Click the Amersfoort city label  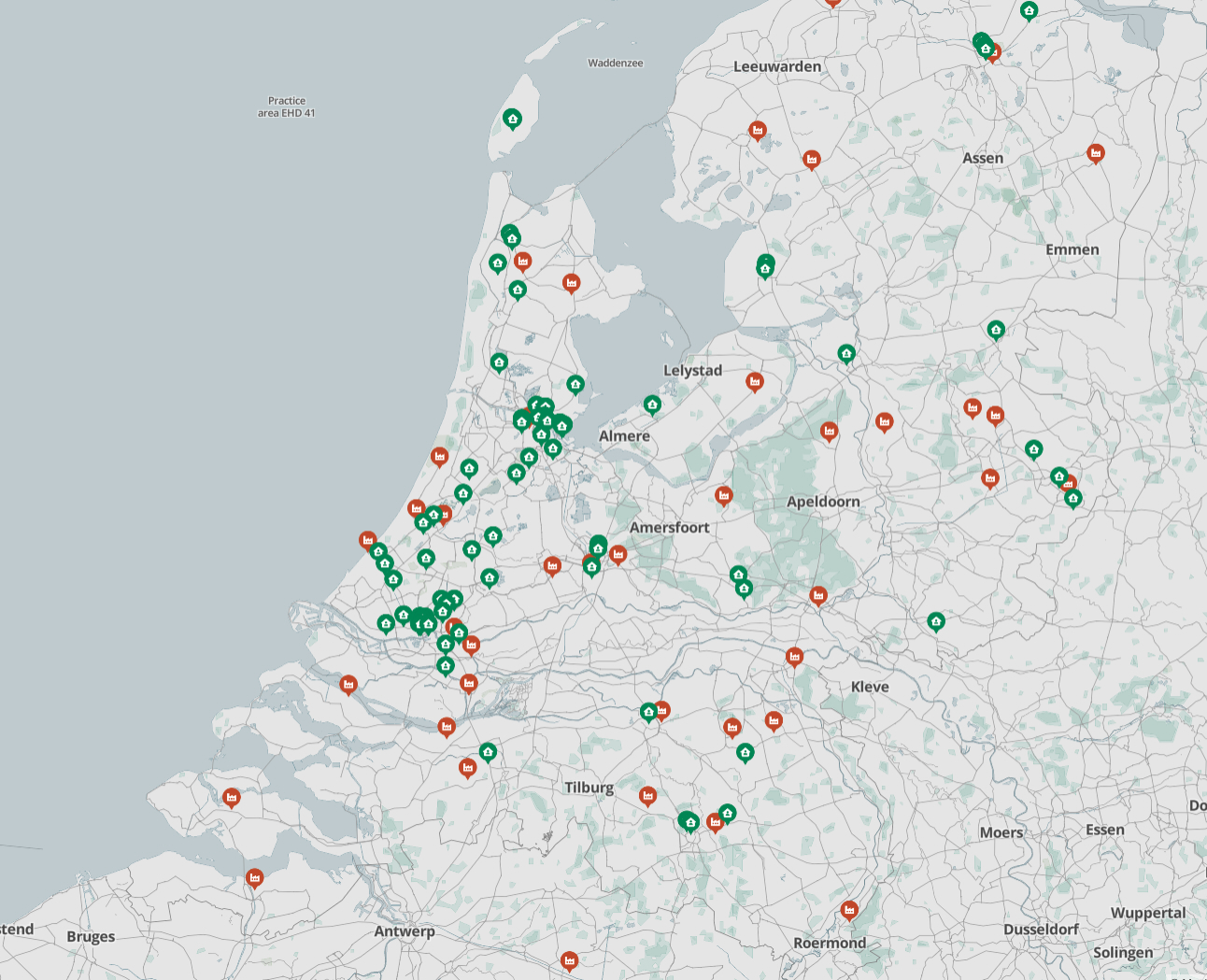[x=669, y=528]
